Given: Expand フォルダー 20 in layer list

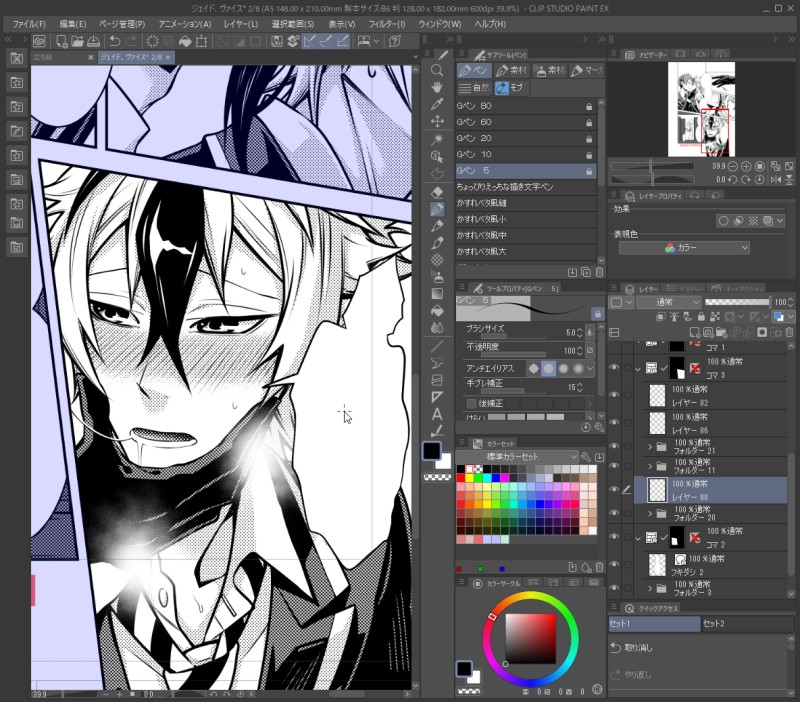Looking at the screenshot, I should (650, 513).
